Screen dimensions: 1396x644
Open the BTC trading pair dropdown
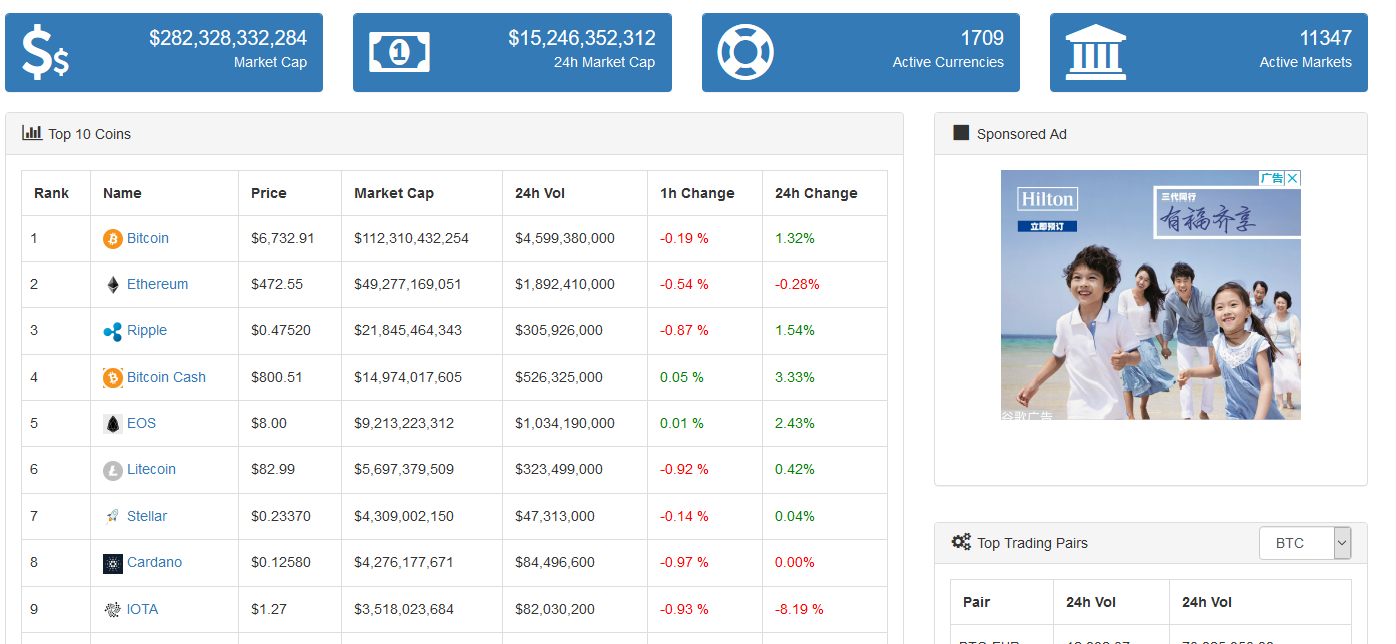[x=1304, y=543]
